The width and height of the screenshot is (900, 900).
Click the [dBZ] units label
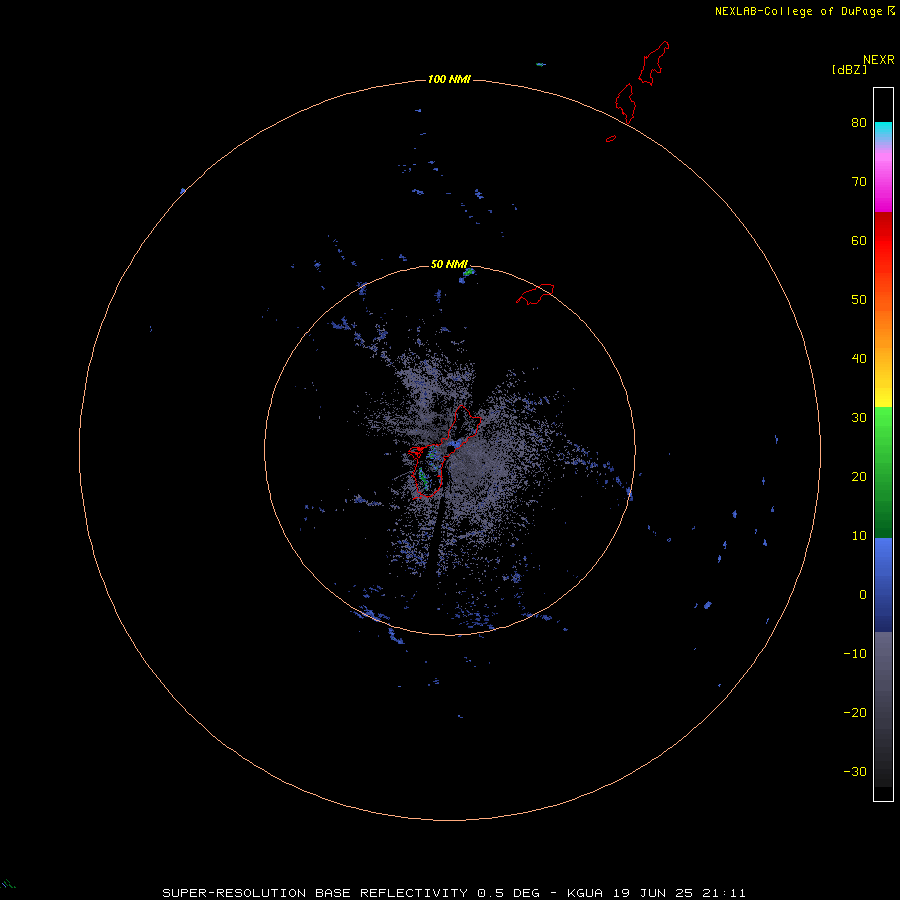(849, 69)
